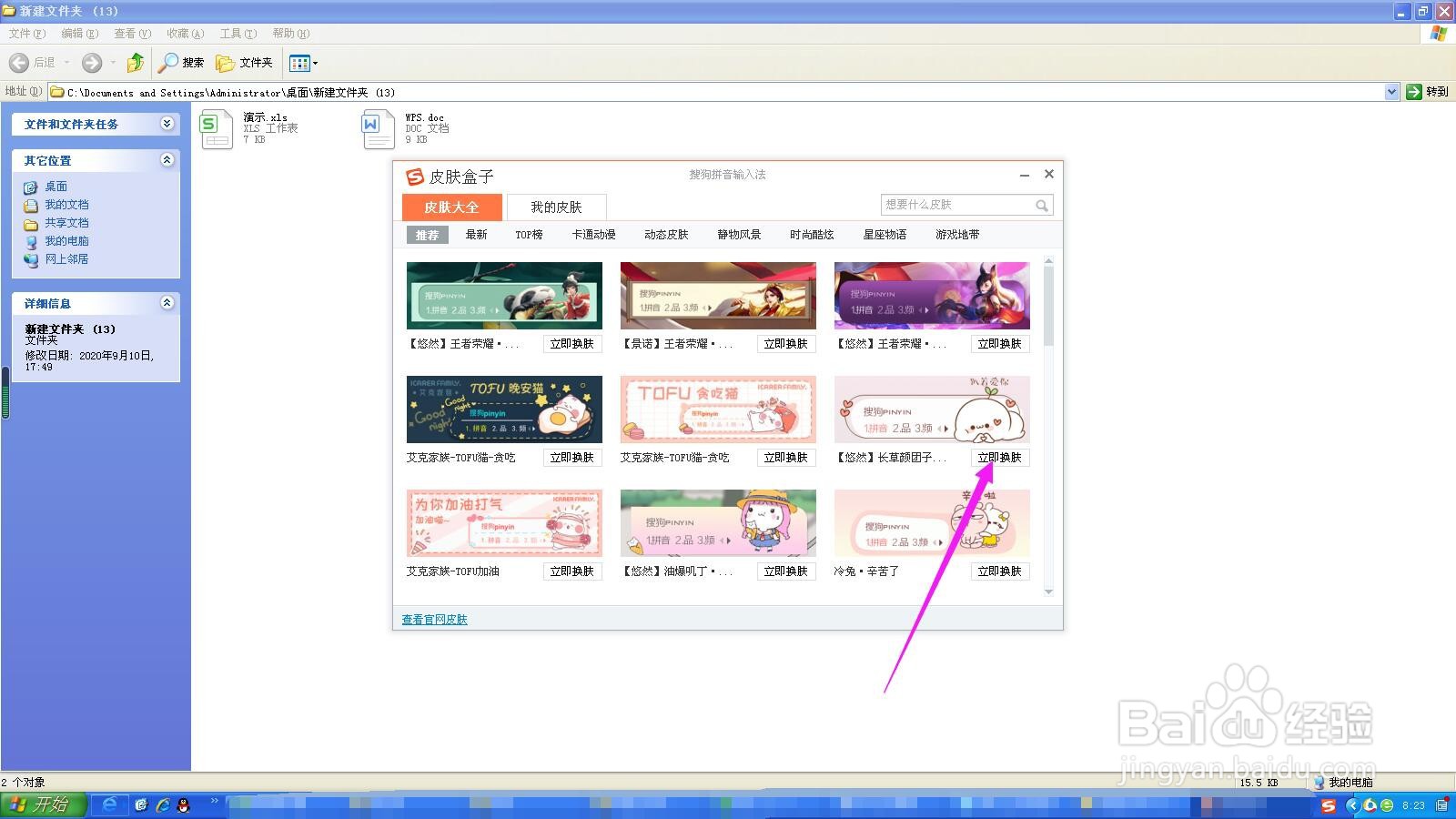Select the 动态皮肤 skin category

tap(666, 235)
